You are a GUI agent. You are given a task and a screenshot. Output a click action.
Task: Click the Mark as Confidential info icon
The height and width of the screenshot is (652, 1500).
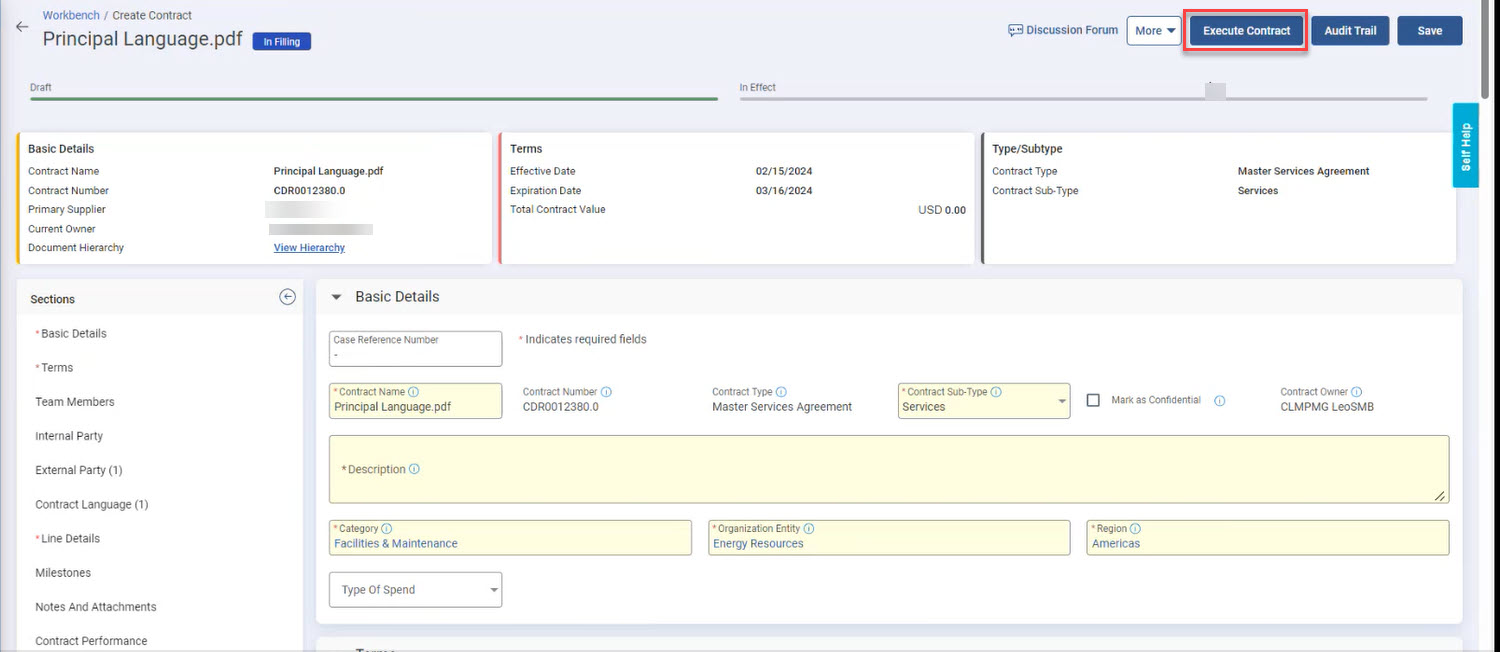click(x=1219, y=400)
